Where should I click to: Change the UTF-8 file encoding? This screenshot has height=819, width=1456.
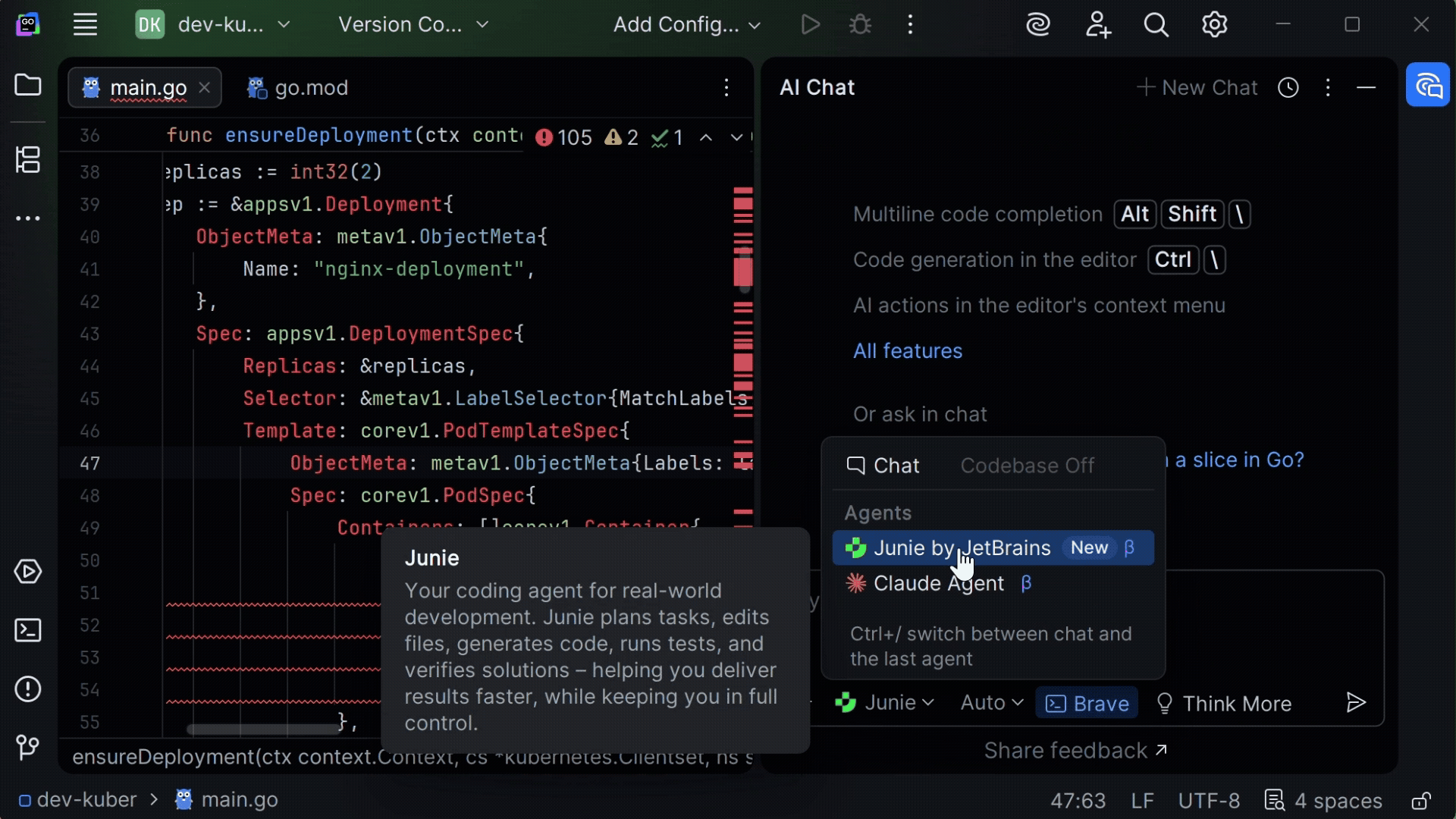1209,801
